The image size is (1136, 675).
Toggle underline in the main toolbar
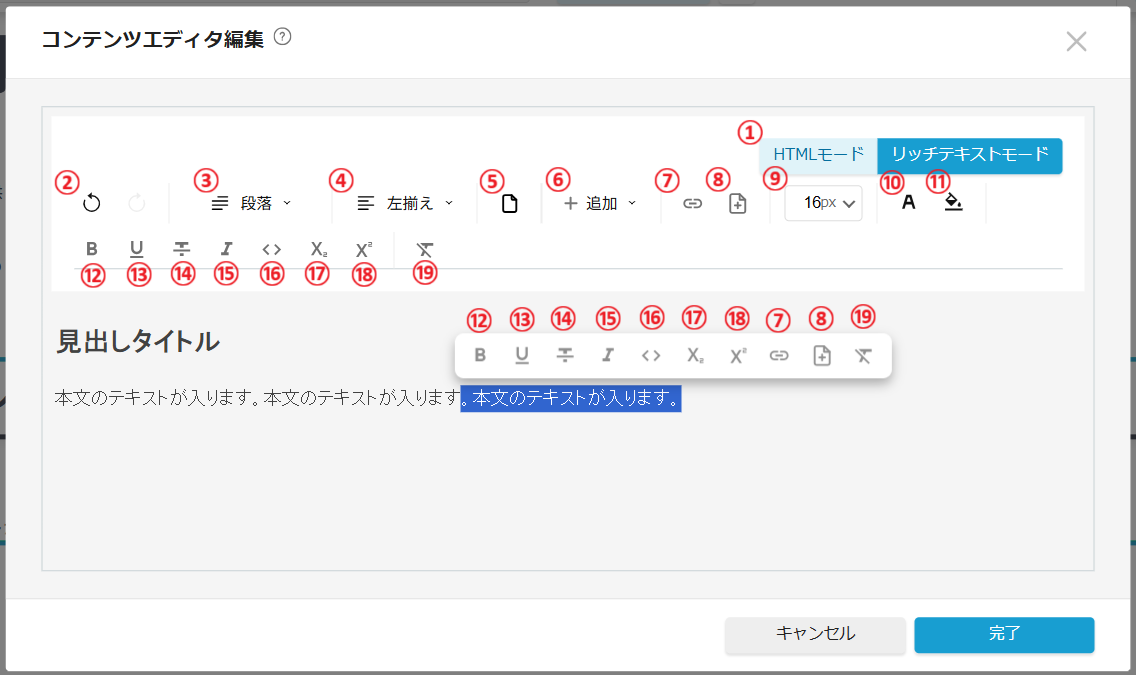tap(137, 249)
